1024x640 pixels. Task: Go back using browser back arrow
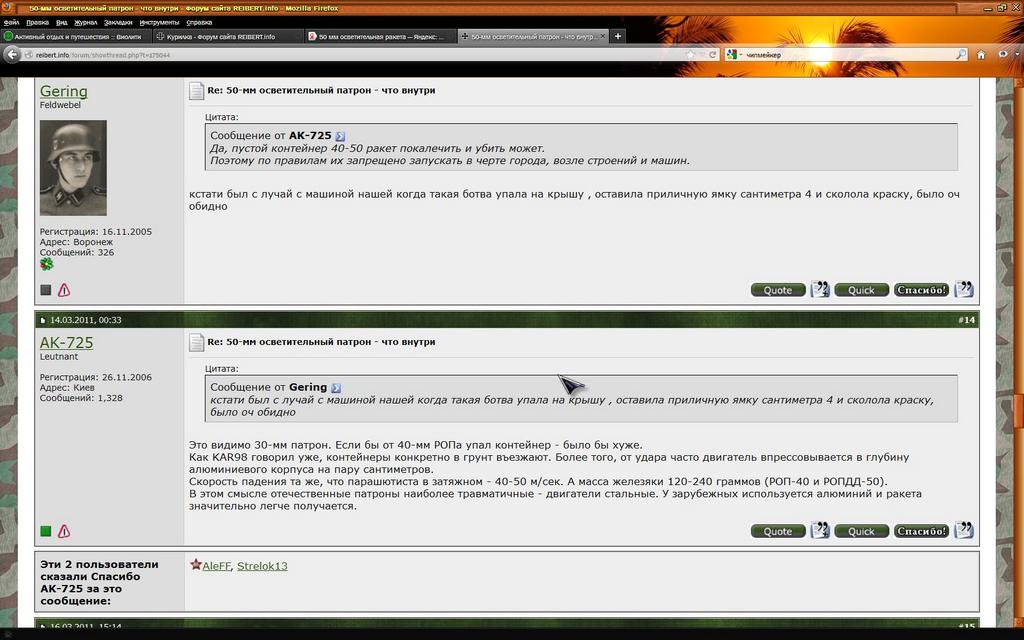(12, 55)
